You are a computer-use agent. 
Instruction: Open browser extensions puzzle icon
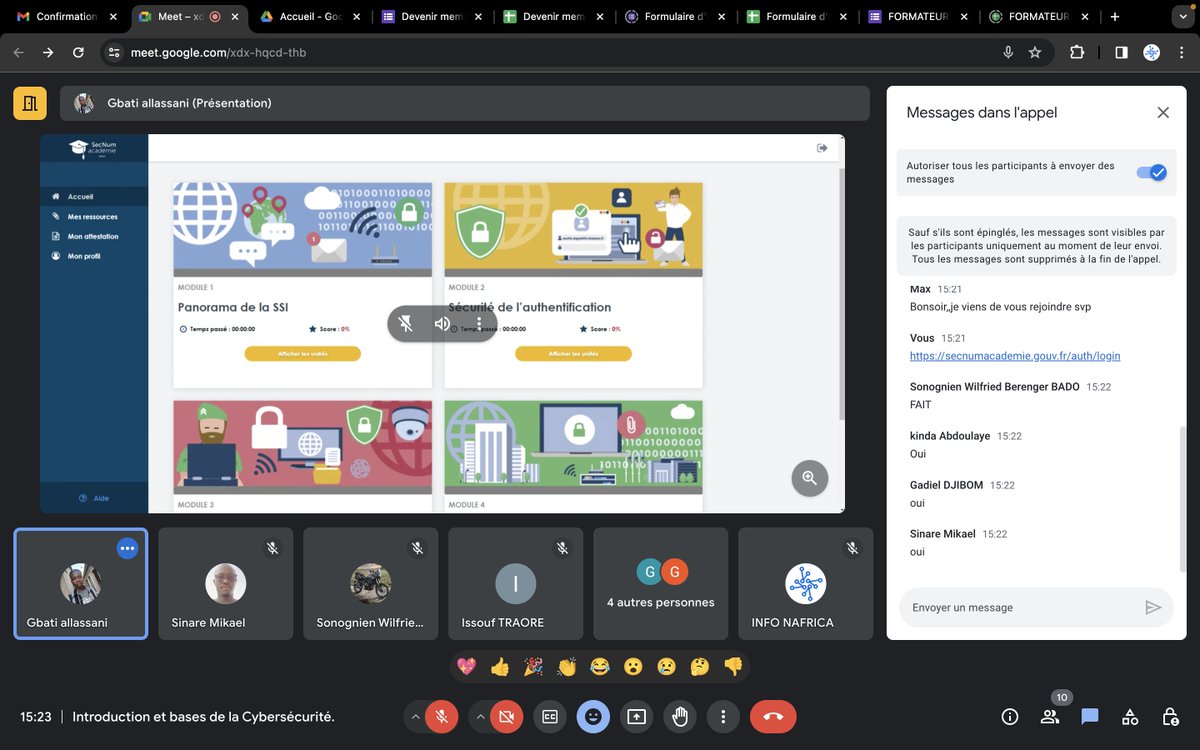pyautogui.click(x=1077, y=52)
